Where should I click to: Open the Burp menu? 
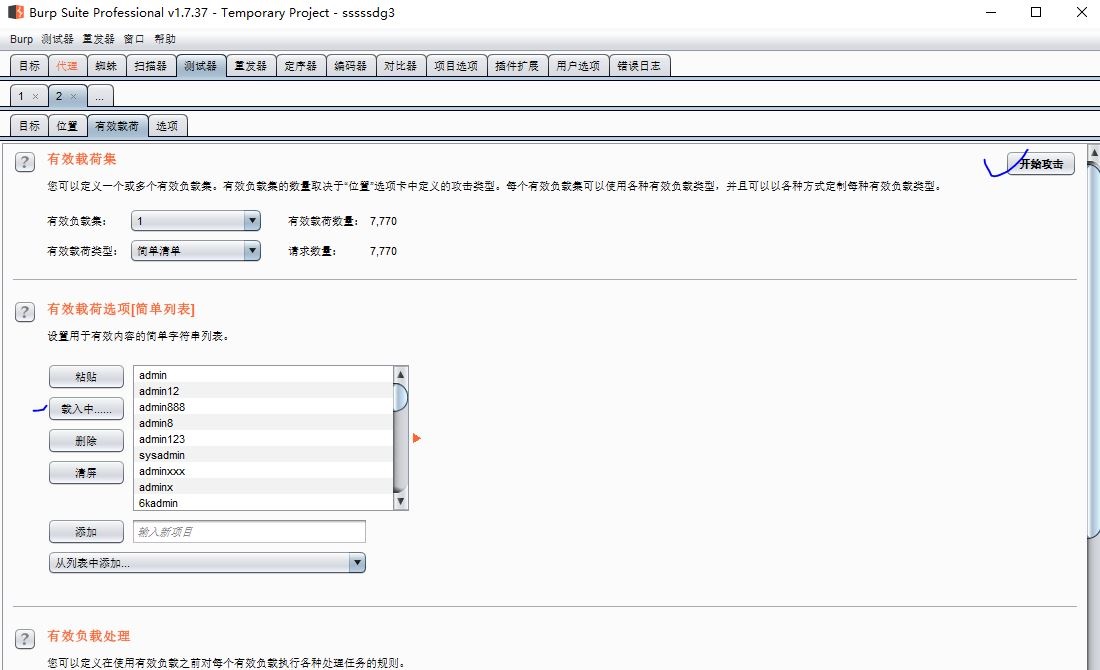tap(21, 39)
